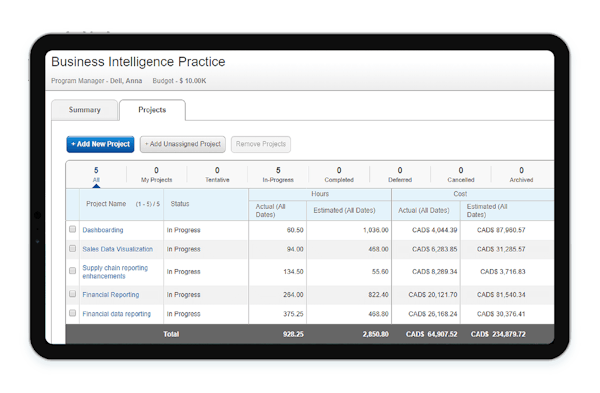The height and width of the screenshot is (393, 600).
Task: Click Financial data reporting estimated 468.80
Action: tap(378, 314)
